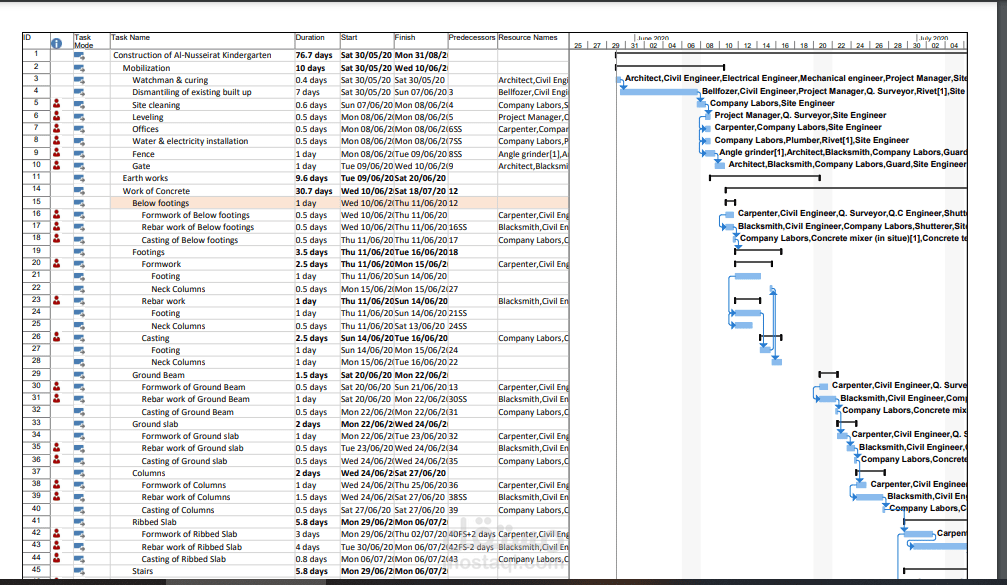
Task: Click task mode icon in Stairs row
Action: (79, 572)
